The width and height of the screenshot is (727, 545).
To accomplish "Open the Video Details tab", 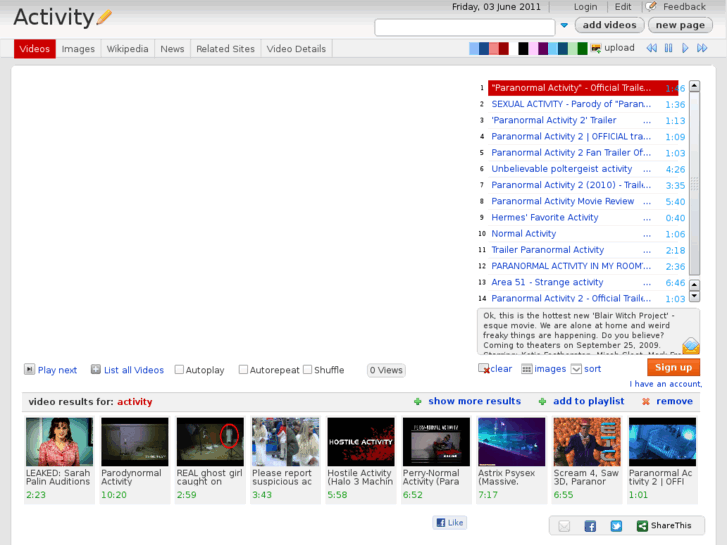I will pos(296,49).
